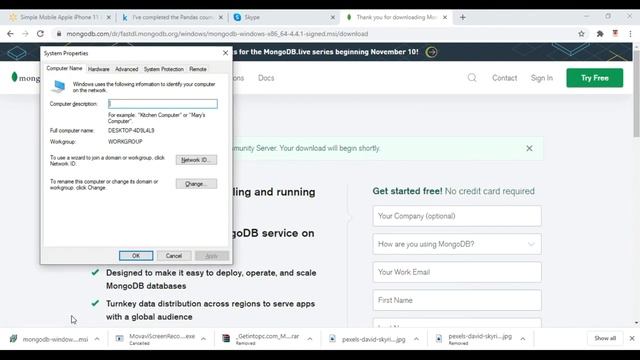Bookmark this page with star icon
640x360 pixels.
click(x=581, y=34)
